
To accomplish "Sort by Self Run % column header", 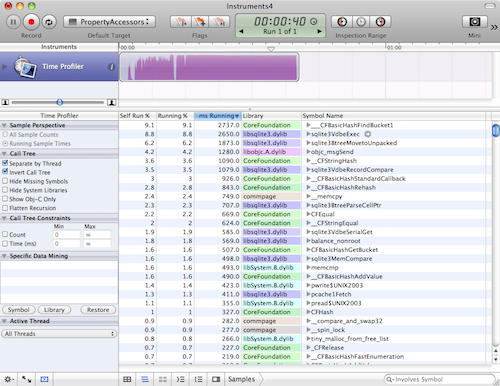I will point(138,116).
